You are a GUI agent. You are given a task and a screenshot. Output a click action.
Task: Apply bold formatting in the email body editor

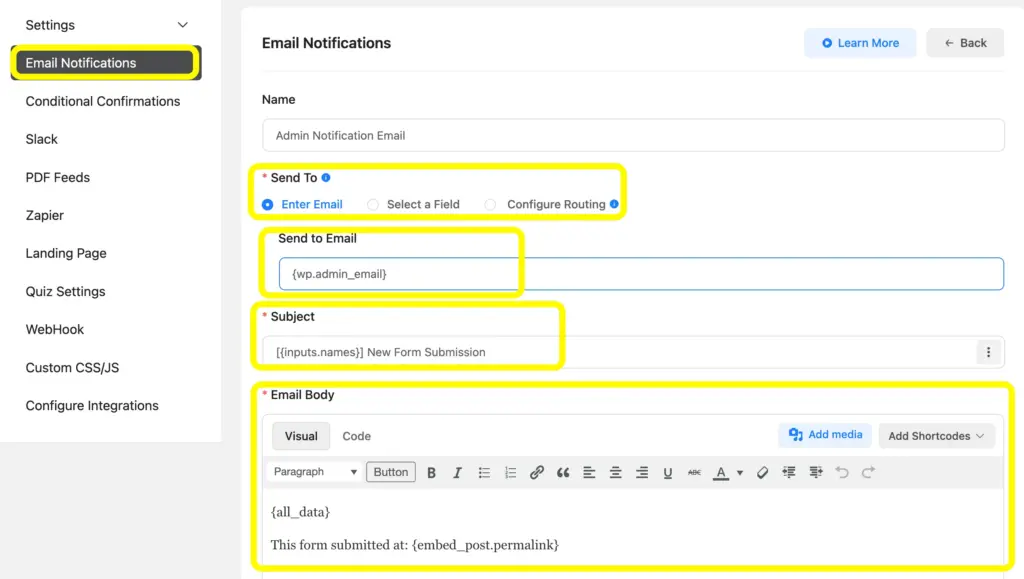point(431,471)
